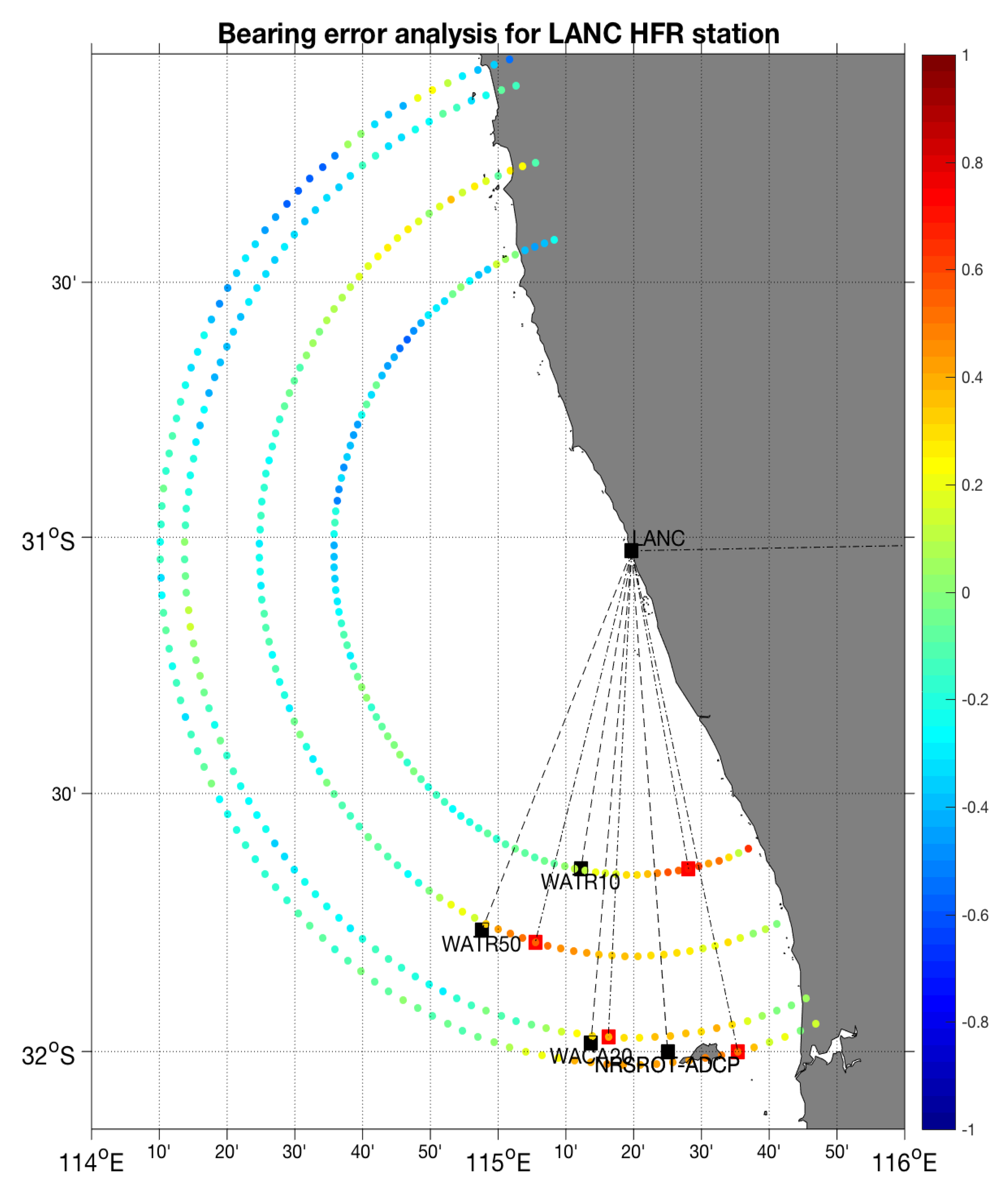Click the LANC text label
The height and width of the screenshot is (1193, 1008).
[659, 538]
